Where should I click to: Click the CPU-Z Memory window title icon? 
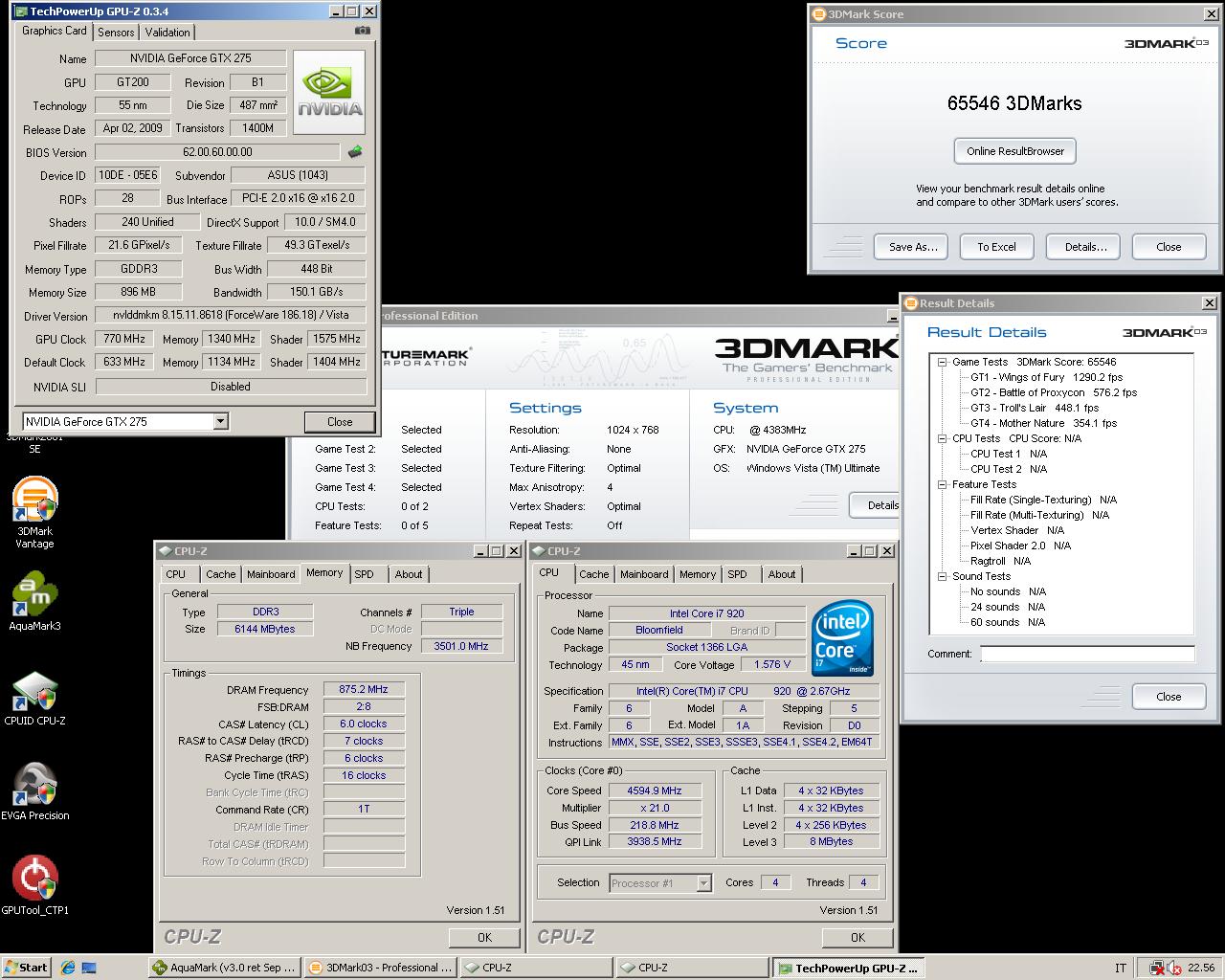166,551
